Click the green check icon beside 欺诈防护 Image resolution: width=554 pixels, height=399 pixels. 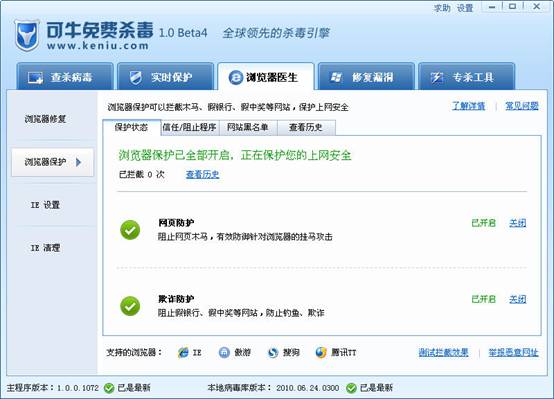point(130,306)
